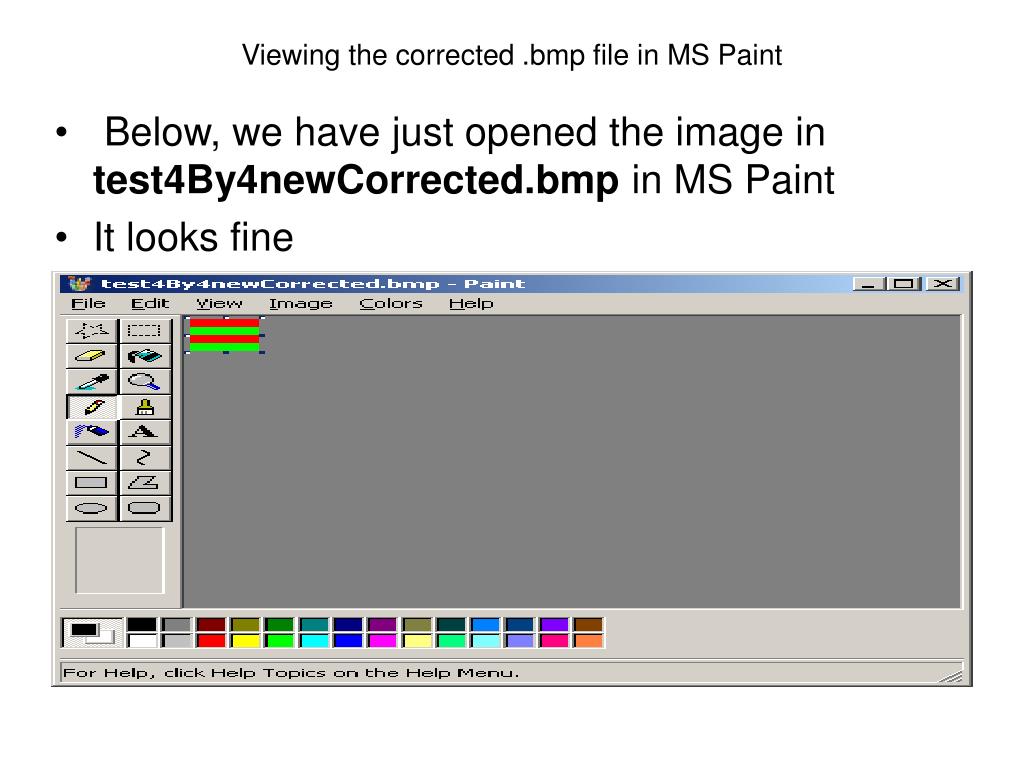Screen dimensions: 1024x768
Task: Select the violet swatch in top row
Action: [554, 625]
